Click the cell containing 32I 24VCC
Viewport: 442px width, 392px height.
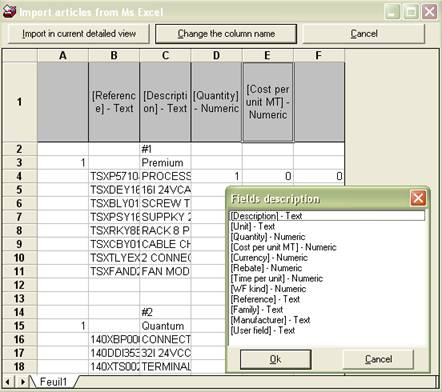(x=165, y=353)
